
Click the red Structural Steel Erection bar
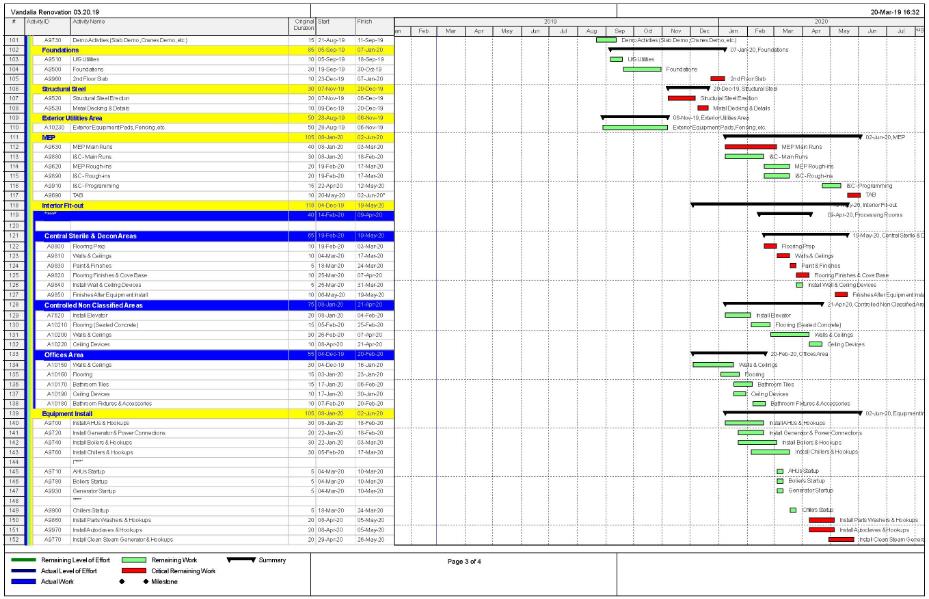pos(681,98)
